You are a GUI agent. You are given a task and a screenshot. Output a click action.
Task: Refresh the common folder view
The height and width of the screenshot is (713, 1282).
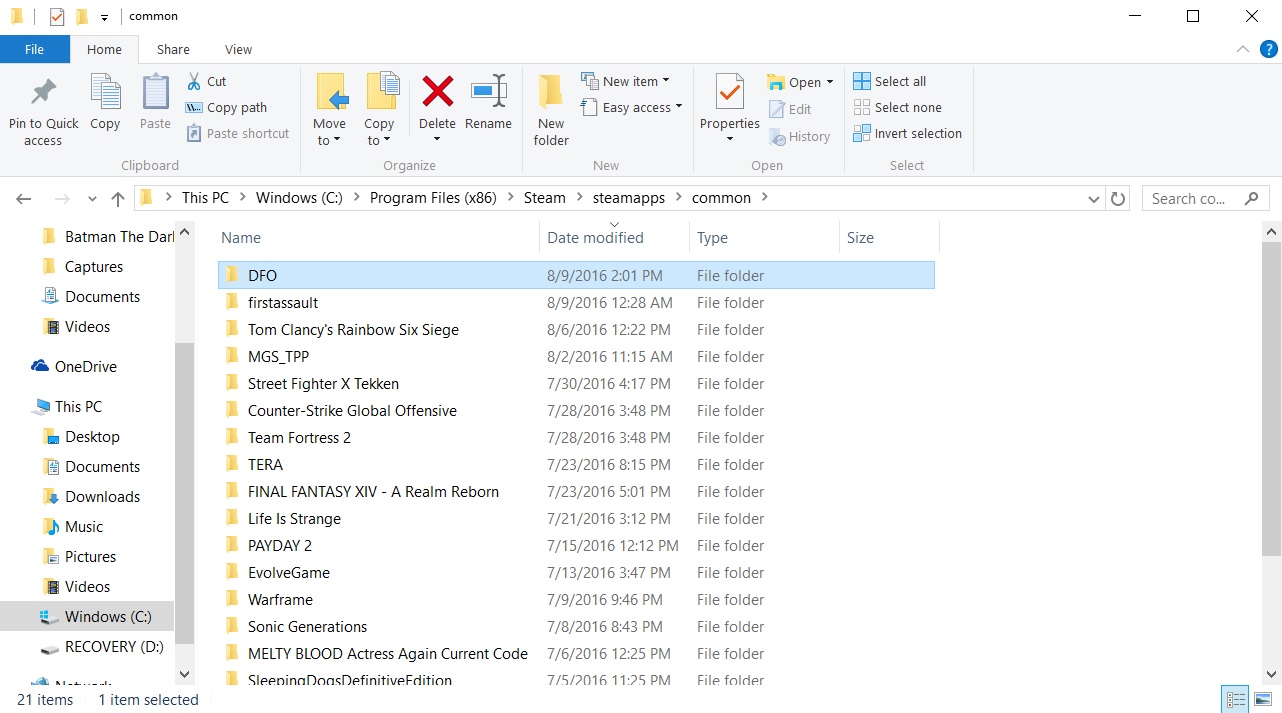[1118, 198]
